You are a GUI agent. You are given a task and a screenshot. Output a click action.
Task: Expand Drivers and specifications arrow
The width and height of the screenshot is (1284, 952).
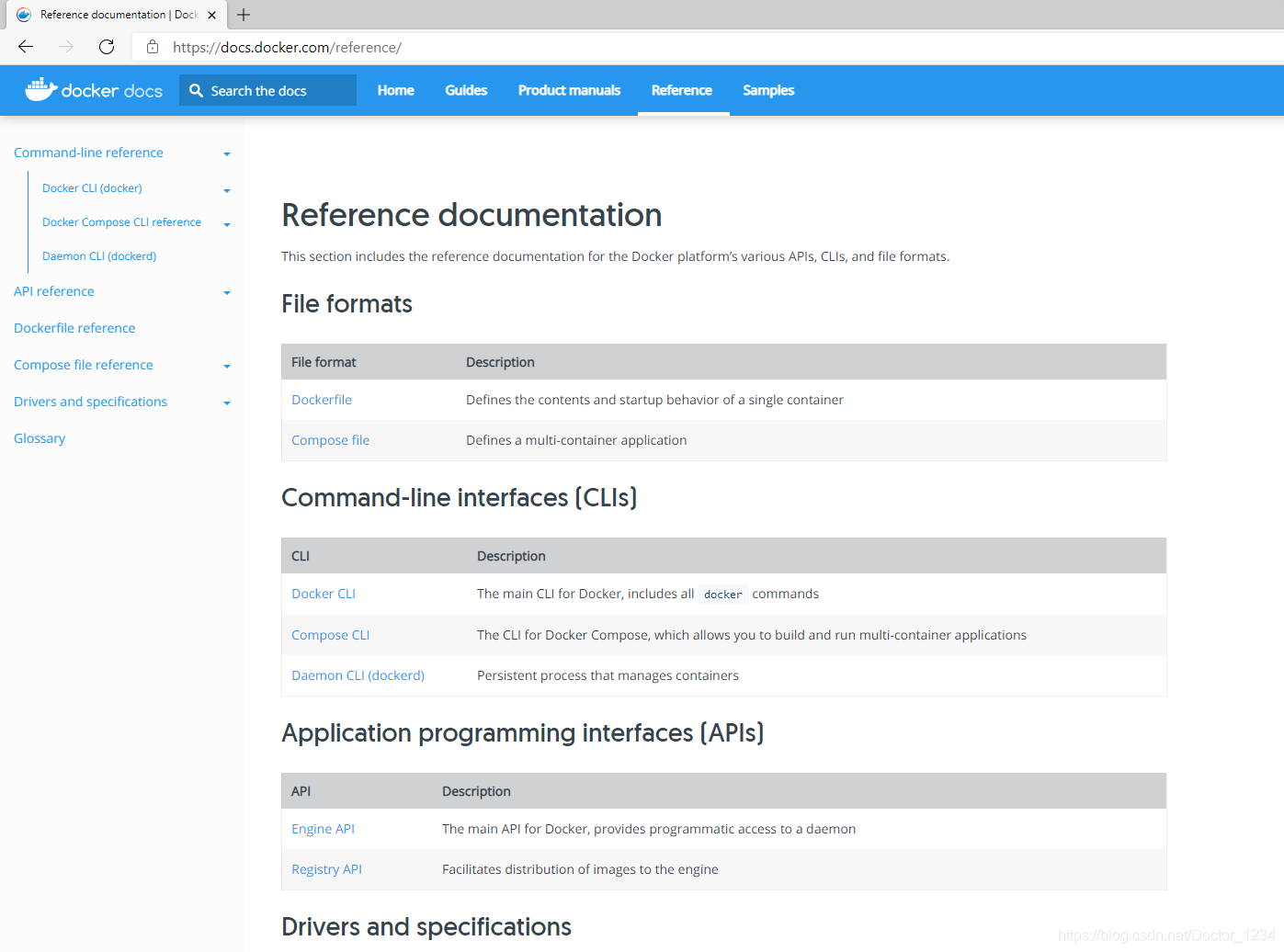227,403
